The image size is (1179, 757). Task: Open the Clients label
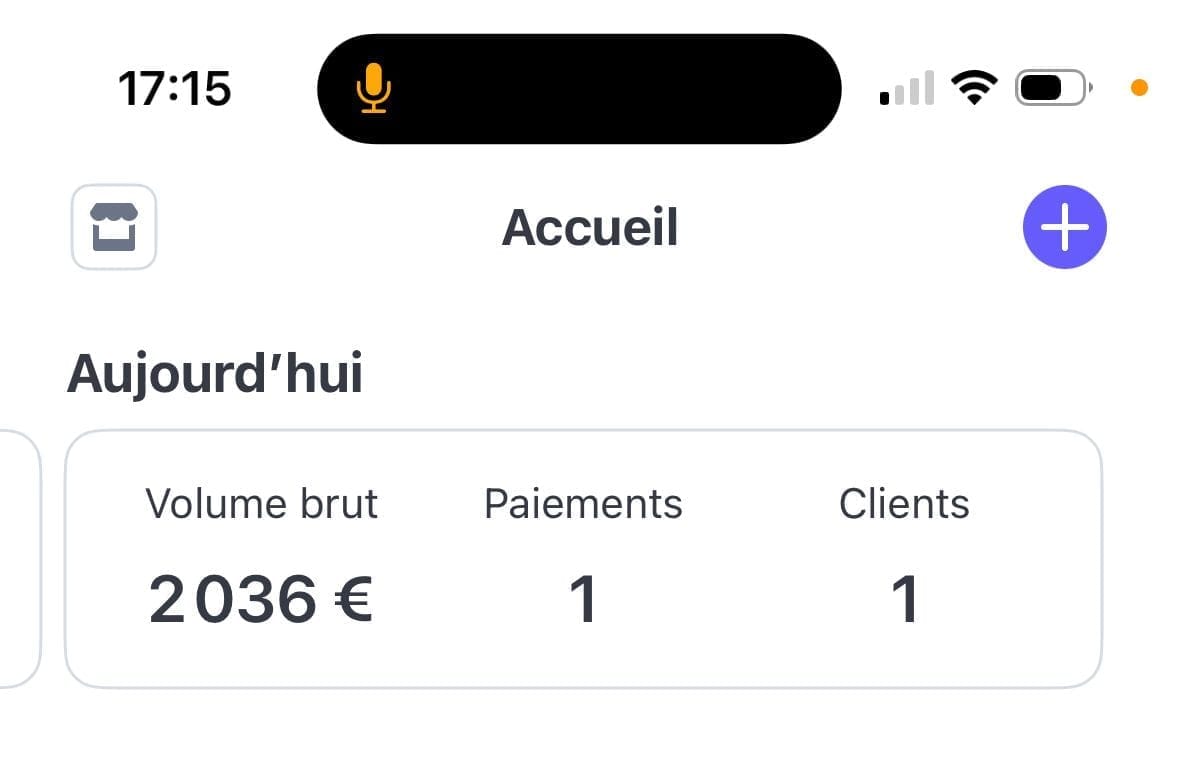click(904, 504)
